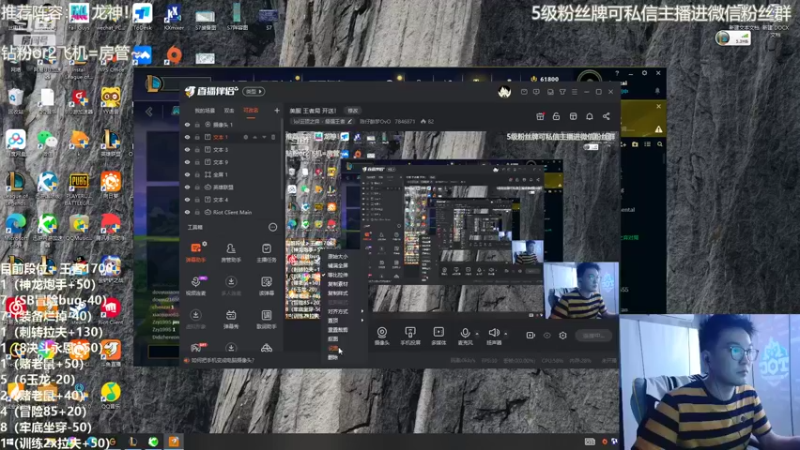Select 删除 in context menu

(333, 357)
